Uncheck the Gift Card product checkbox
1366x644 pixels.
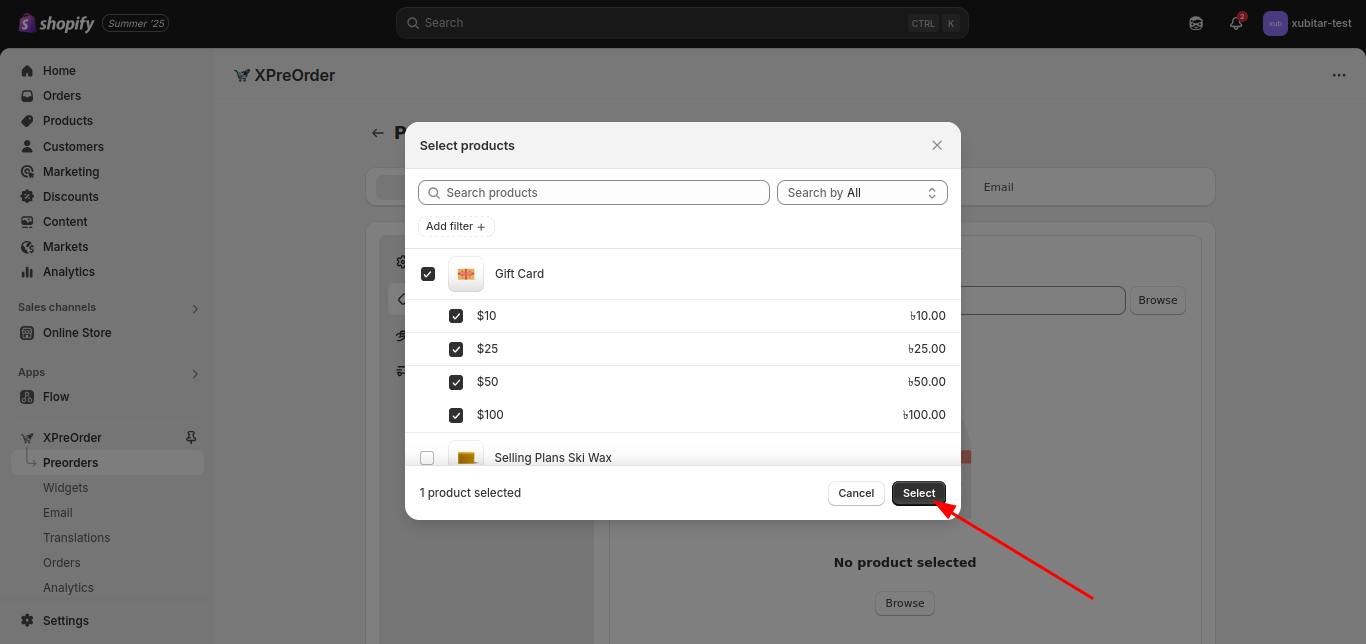tap(428, 274)
